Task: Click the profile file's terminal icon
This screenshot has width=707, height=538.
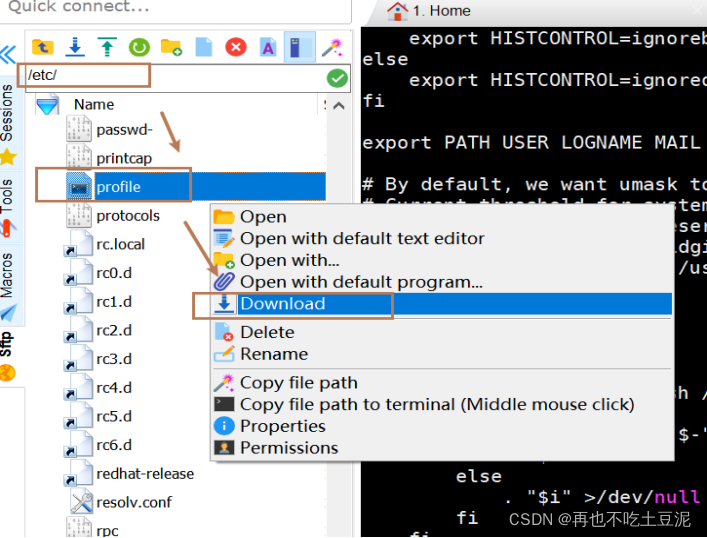Action: coord(79,187)
